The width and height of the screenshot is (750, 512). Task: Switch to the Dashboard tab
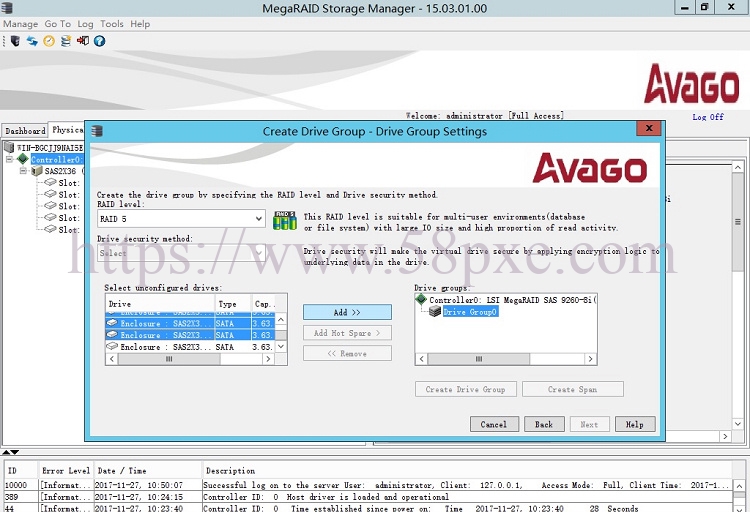25,131
